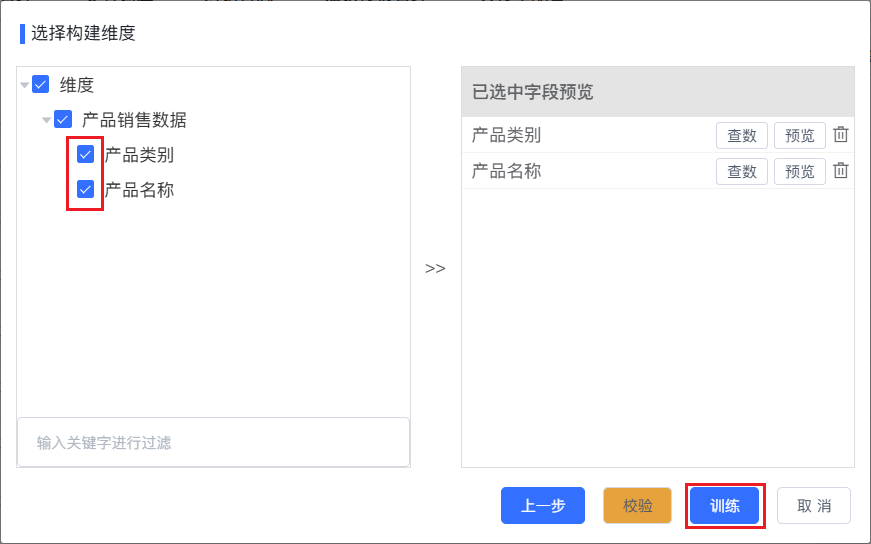871x544 pixels.
Task: Toggle the 产品类别 checkbox
Action: click(85, 154)
